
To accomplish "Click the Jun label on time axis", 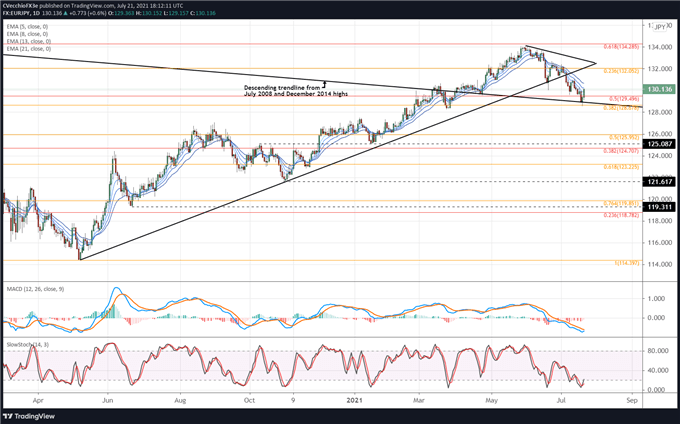I will (x=108, y=400).
